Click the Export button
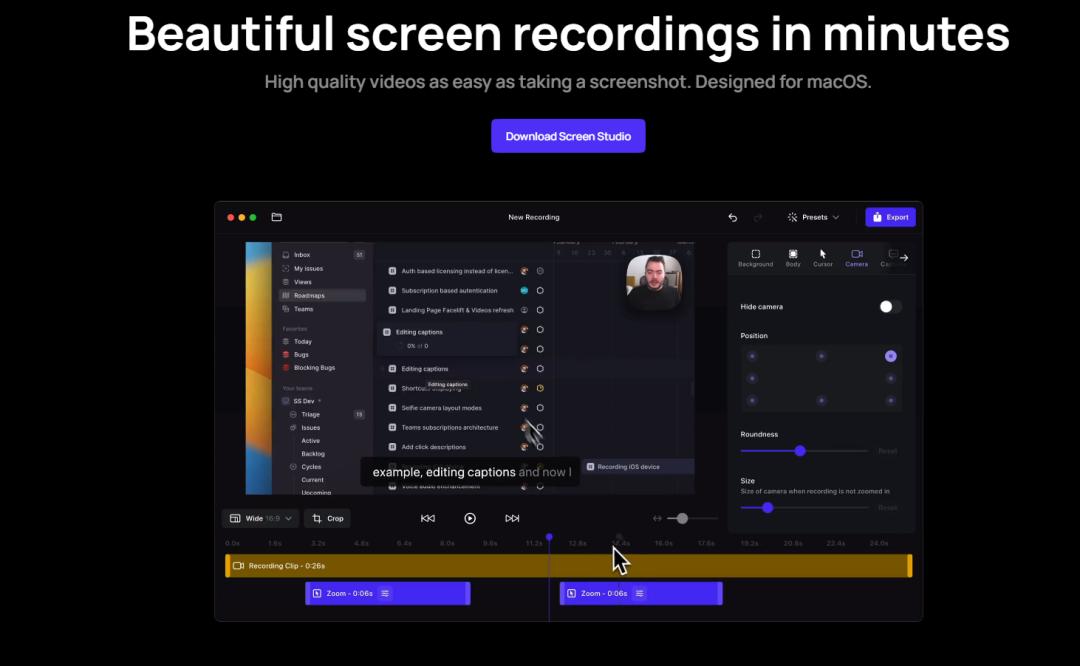1080x666 pixels. coord(890,217)
